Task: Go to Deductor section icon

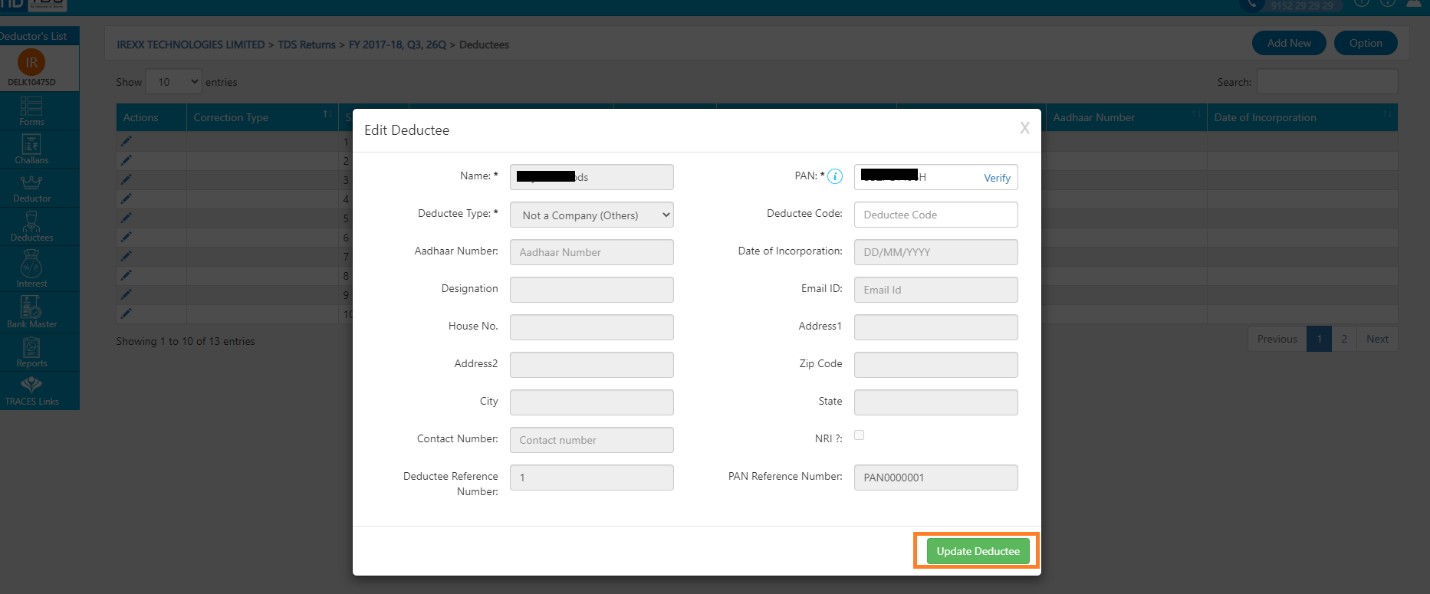Action: tap(32, 189)
